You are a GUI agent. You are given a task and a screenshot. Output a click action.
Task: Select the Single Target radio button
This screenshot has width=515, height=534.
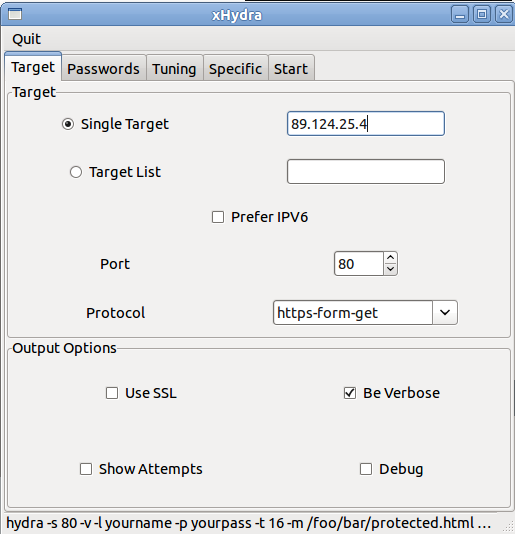point(68,124)
